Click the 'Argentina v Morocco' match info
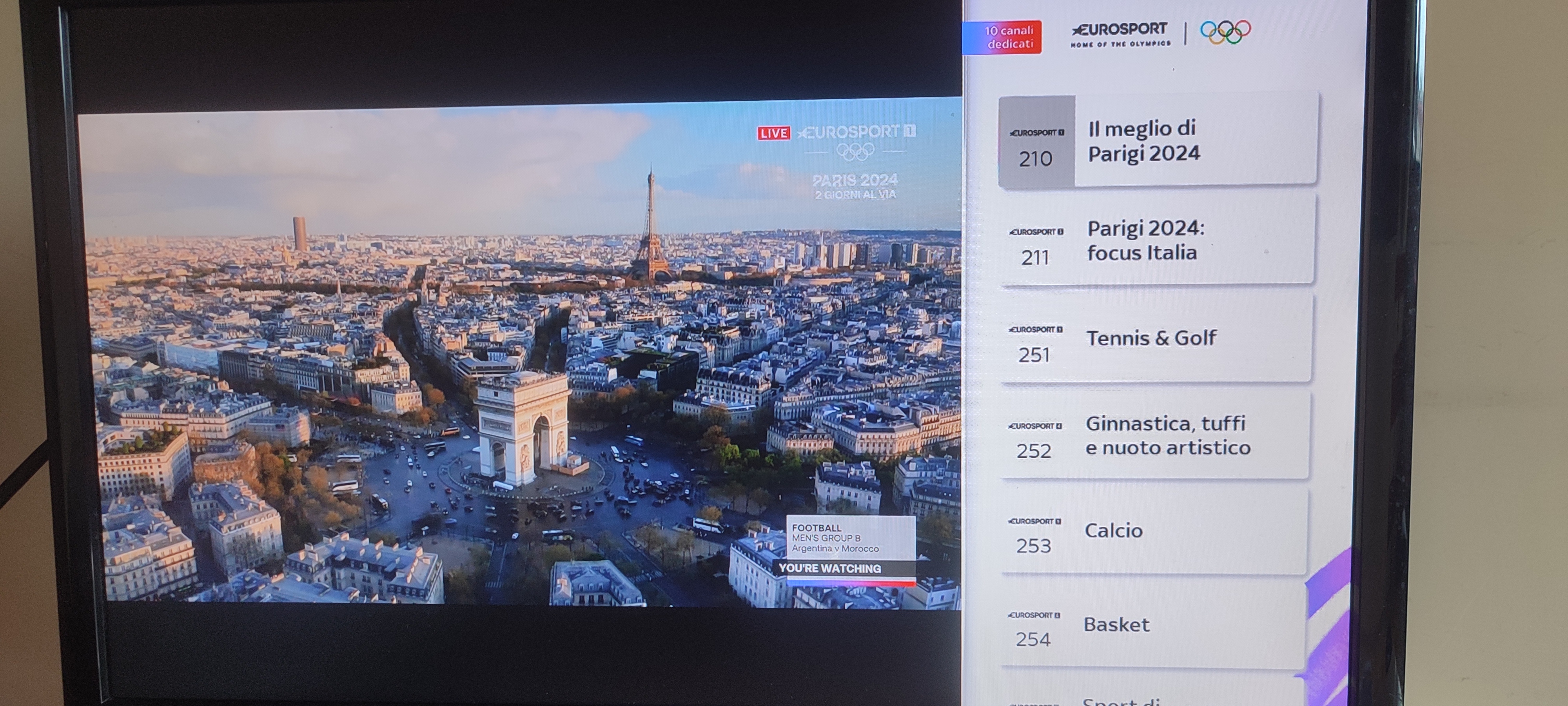The image size is (1568, 706). click(835, 549)
